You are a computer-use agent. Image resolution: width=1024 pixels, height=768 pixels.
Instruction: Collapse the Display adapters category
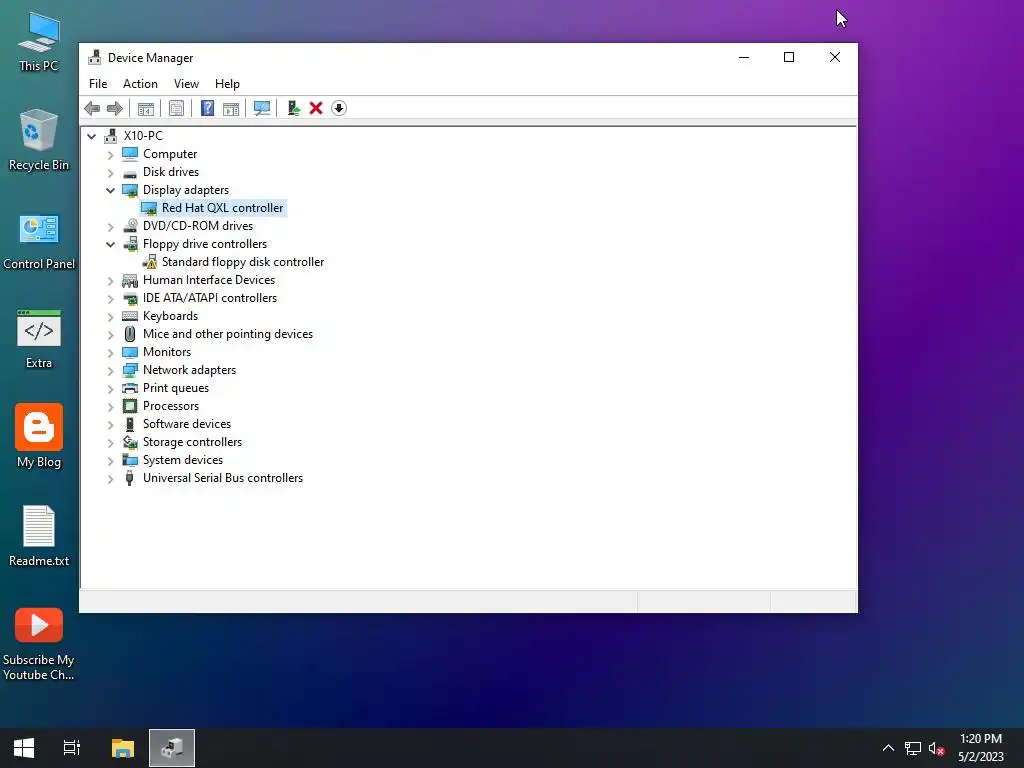(110, 191)
